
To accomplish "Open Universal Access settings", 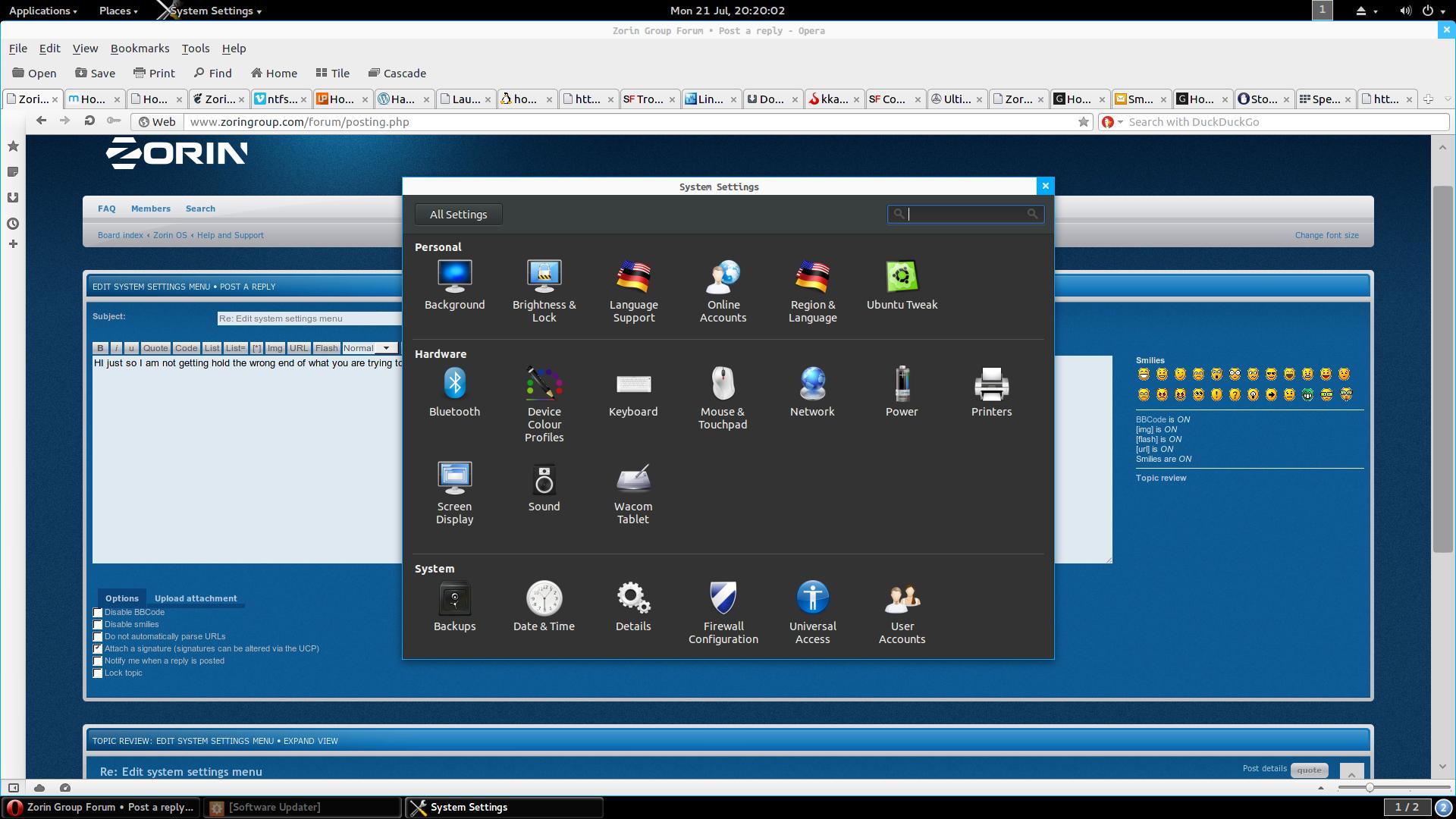I will click(812, 613).
